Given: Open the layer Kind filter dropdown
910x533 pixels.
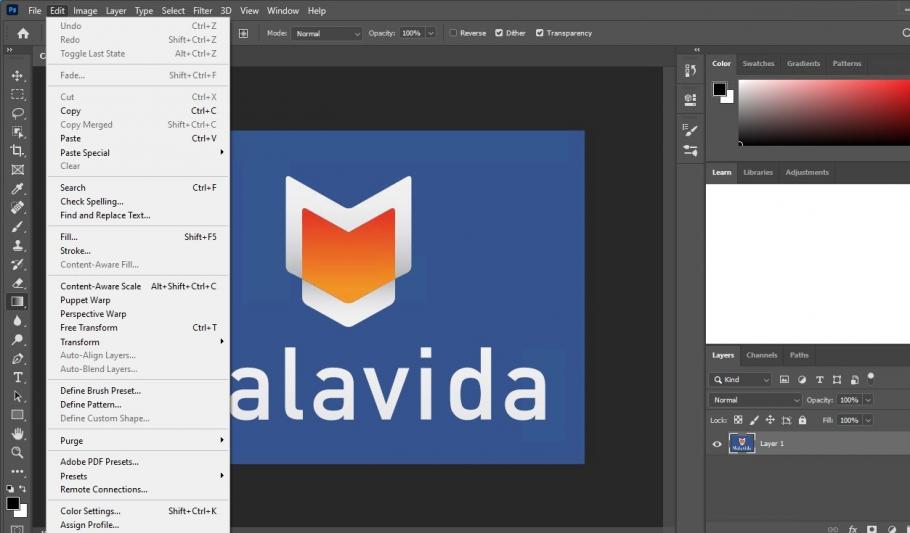Looking at the screenshot, I should [740, 380].
